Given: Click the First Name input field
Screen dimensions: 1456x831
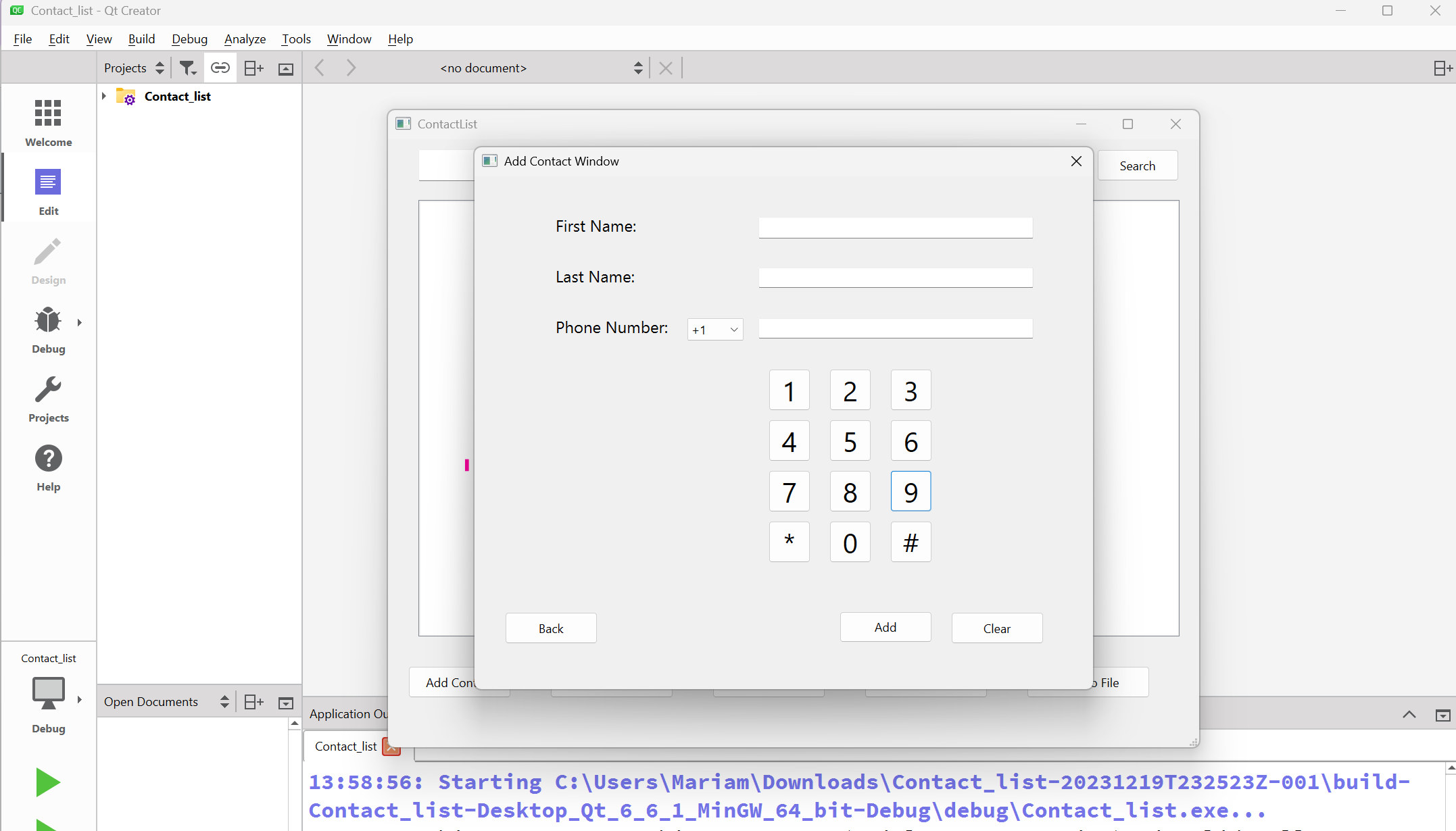Looking at the screenshot, I should tap(895, 228).
